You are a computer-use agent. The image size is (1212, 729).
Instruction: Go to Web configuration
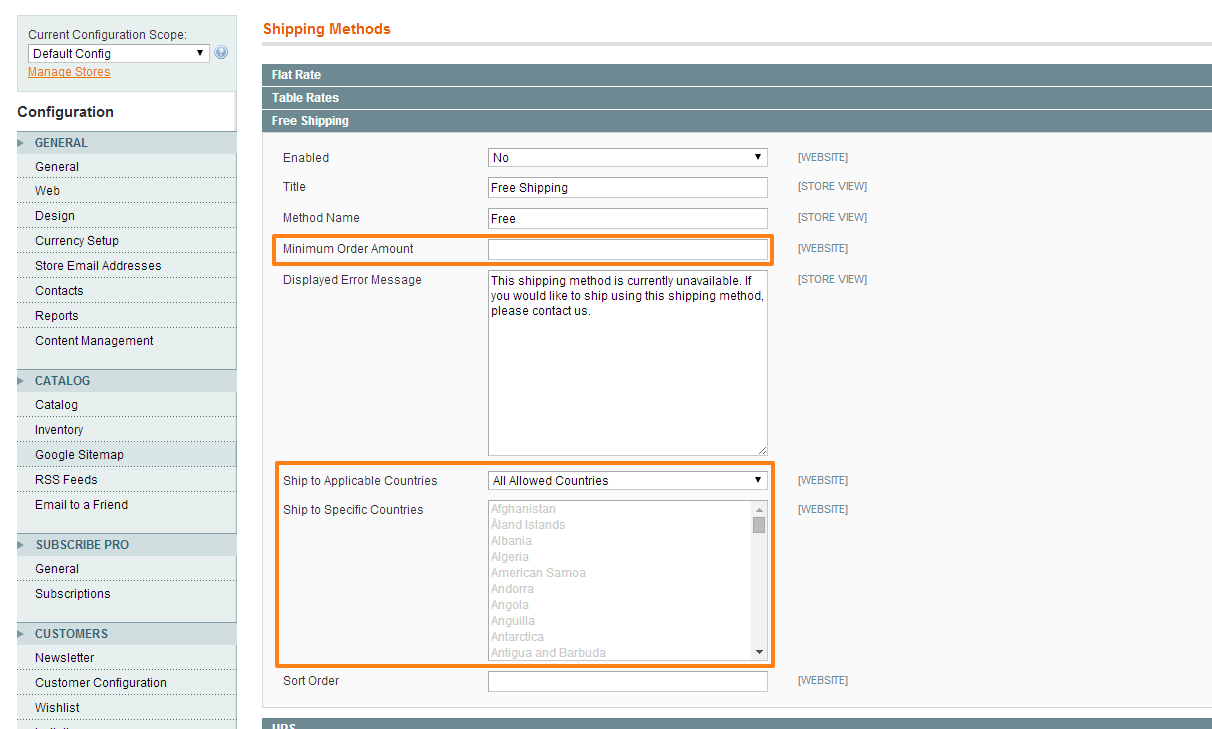tap(47, 191)
